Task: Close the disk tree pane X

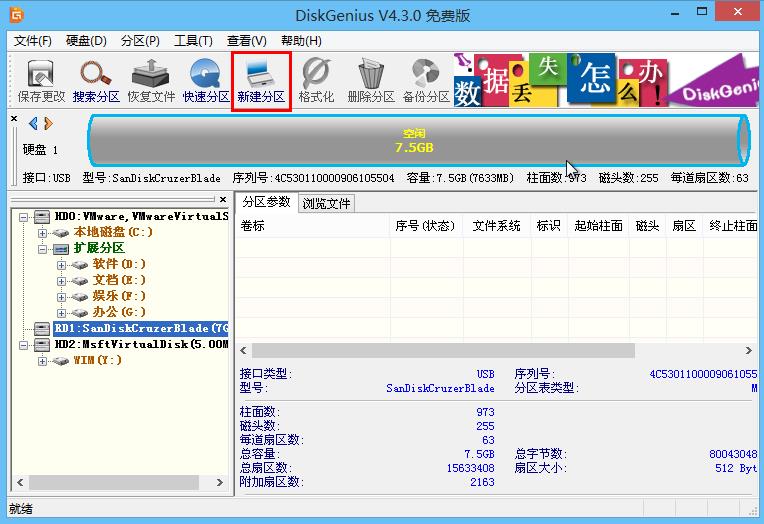Action: [x=223, y=199]
